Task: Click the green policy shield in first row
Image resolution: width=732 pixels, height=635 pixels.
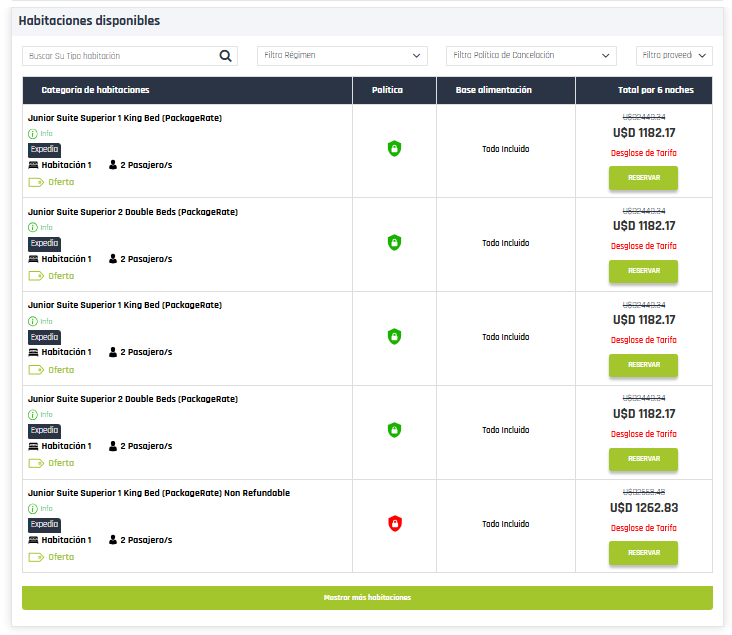Action: tap(394, 148)
